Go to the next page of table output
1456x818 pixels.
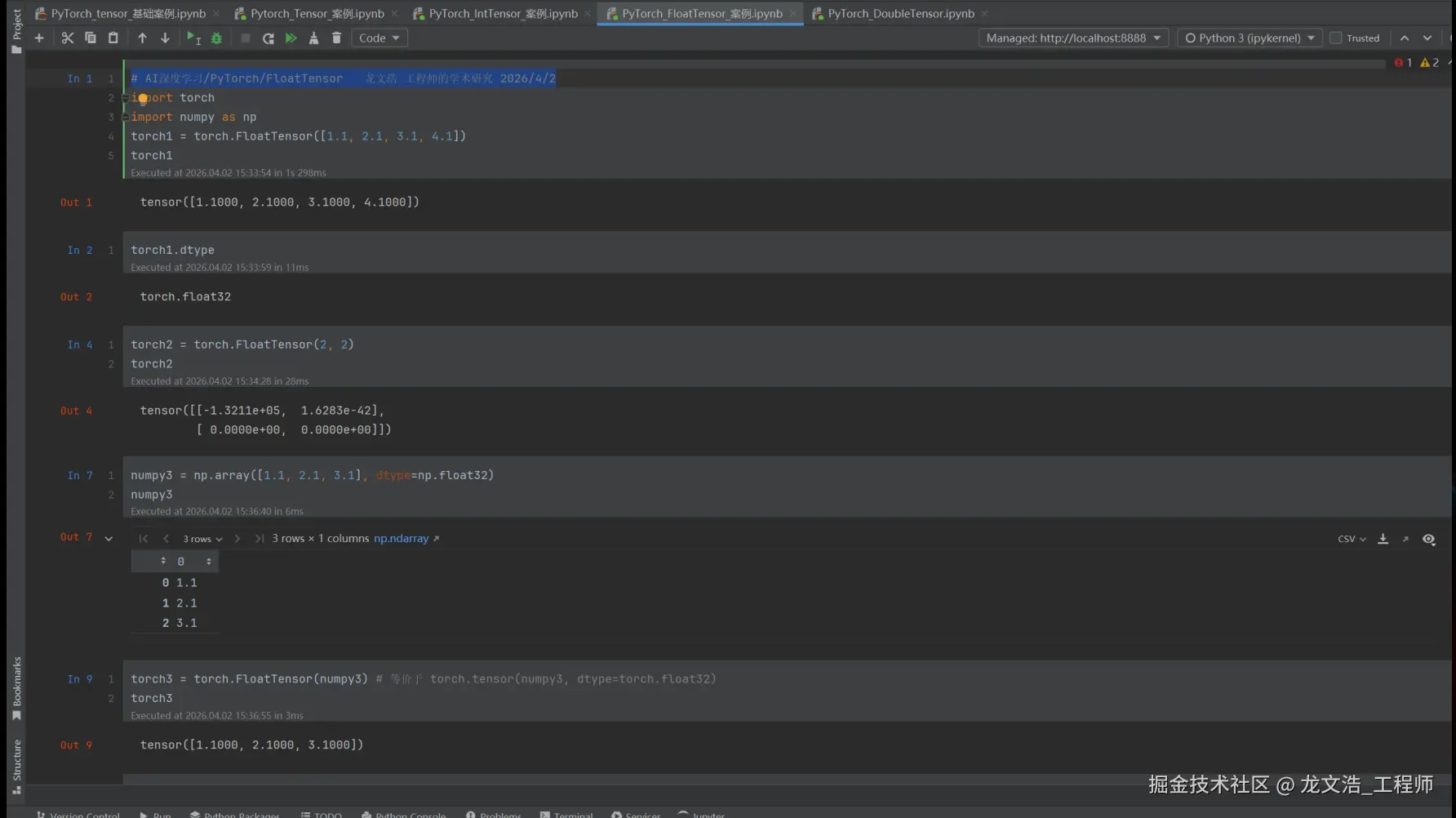(x=237, y=539)
